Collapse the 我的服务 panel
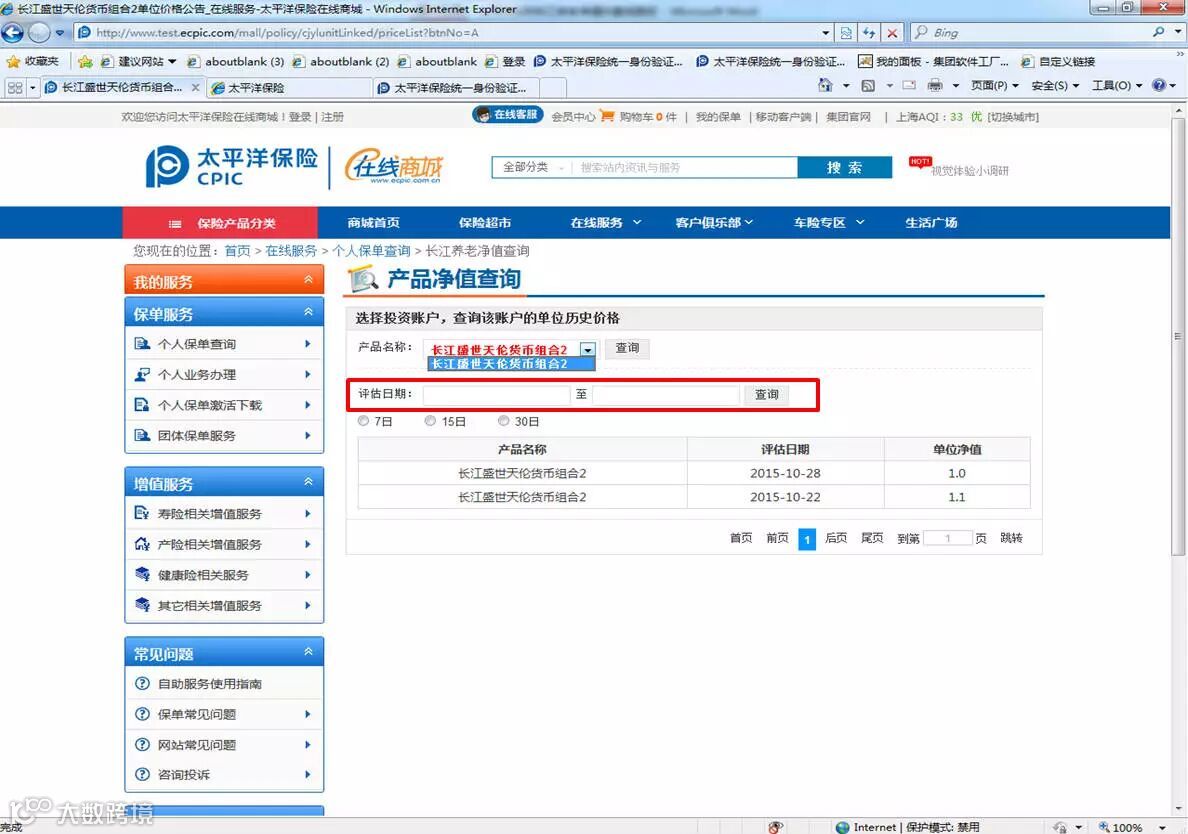This screenshot has height=834, width=1188. pyautogui.click(x=308, y=280)
